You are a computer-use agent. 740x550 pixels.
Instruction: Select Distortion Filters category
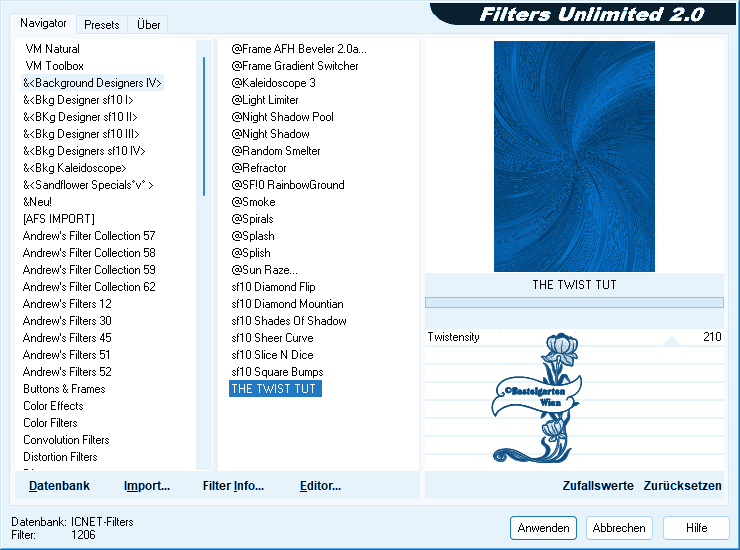pos(60,457)
